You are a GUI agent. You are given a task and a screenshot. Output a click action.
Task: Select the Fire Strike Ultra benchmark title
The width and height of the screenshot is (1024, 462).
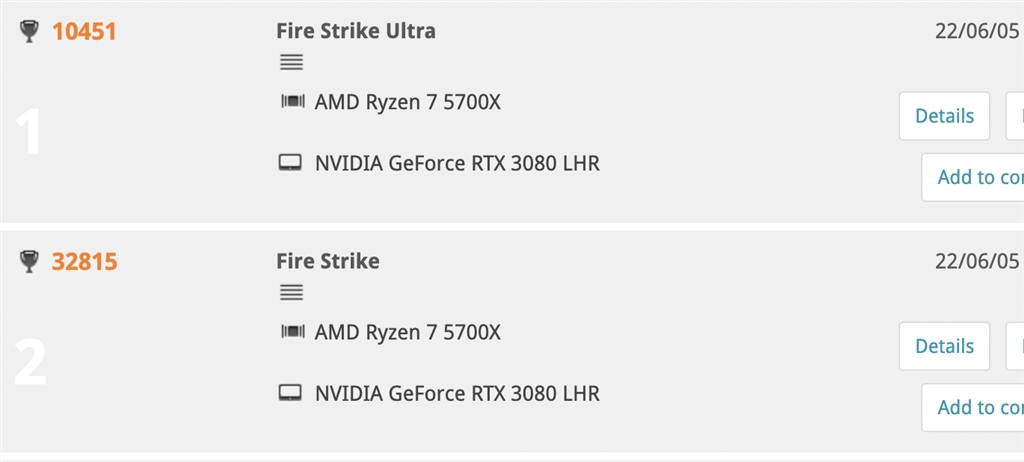(356, 31)
